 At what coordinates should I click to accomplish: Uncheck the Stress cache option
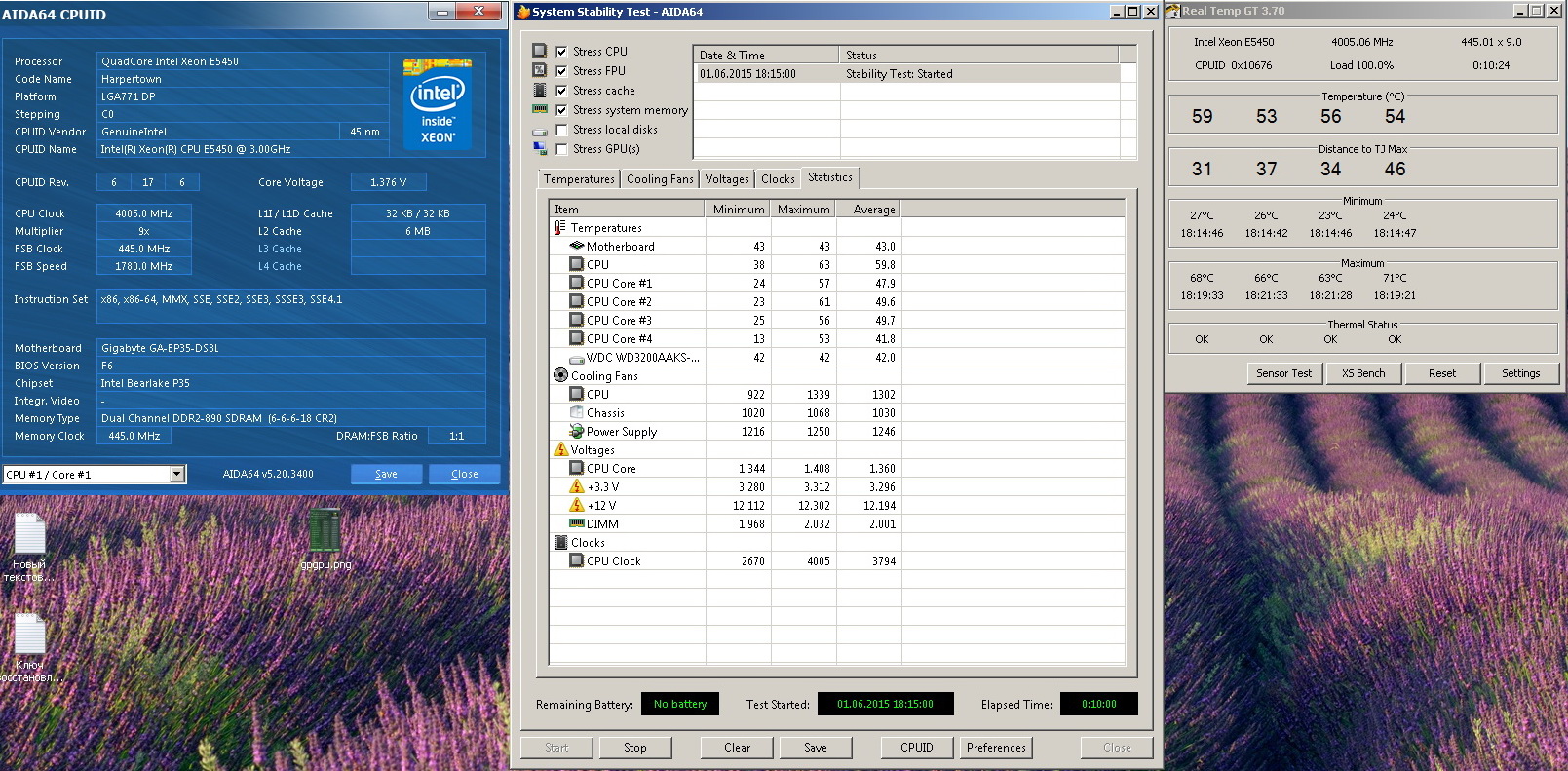(561, 91)
